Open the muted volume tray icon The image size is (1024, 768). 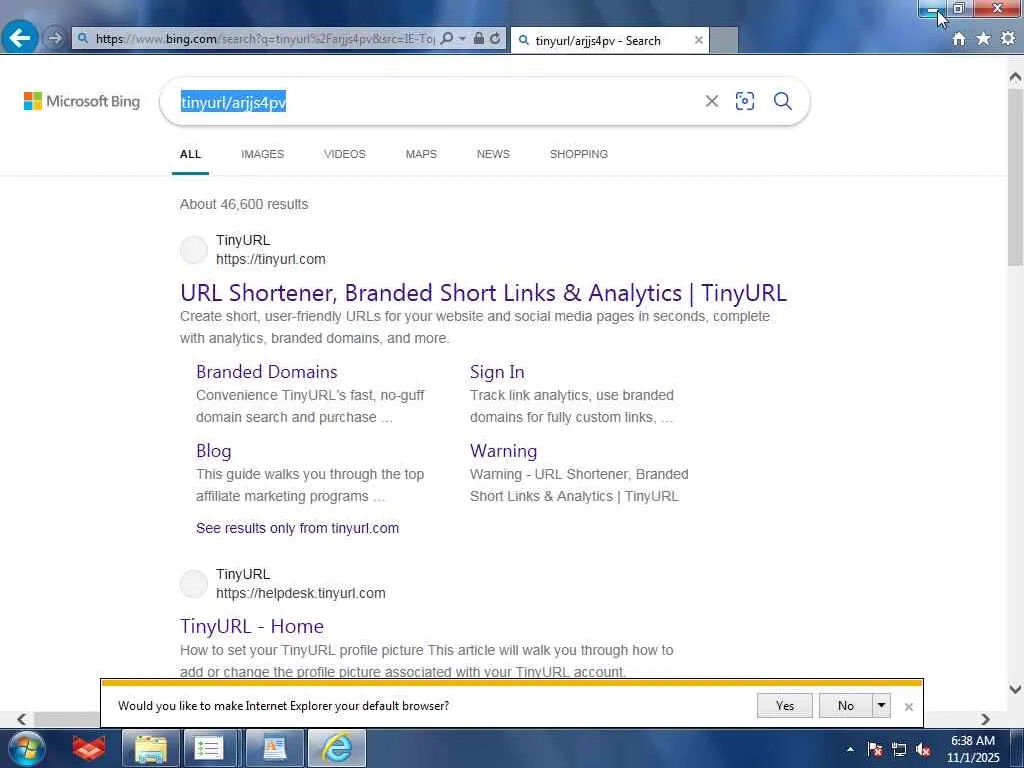click(x=923, y=749)
